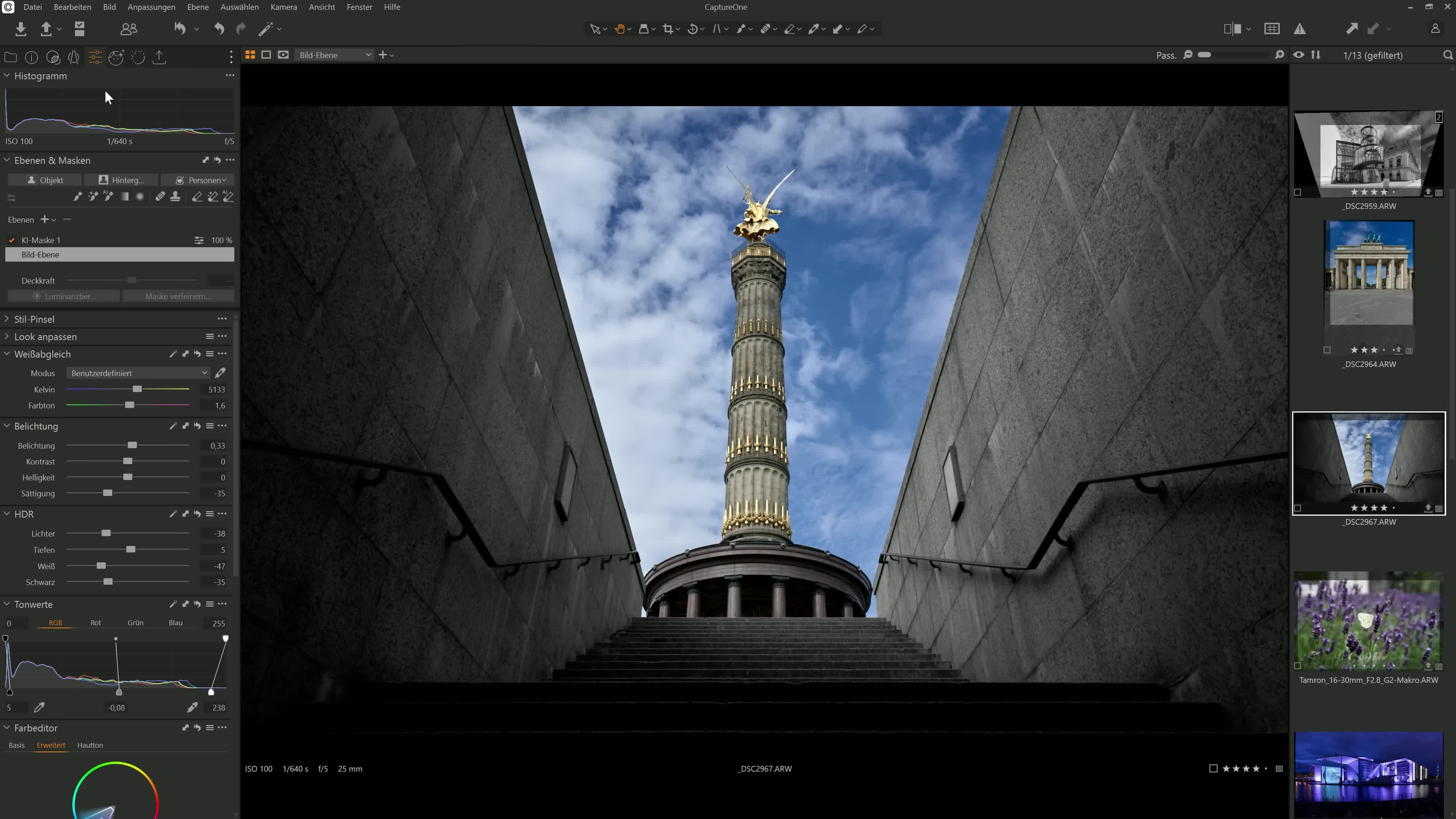Open the adjustments sliders tool tab
Image resolution: width=1456 pixels, height=819 pixels.
(x=95, y=57)
